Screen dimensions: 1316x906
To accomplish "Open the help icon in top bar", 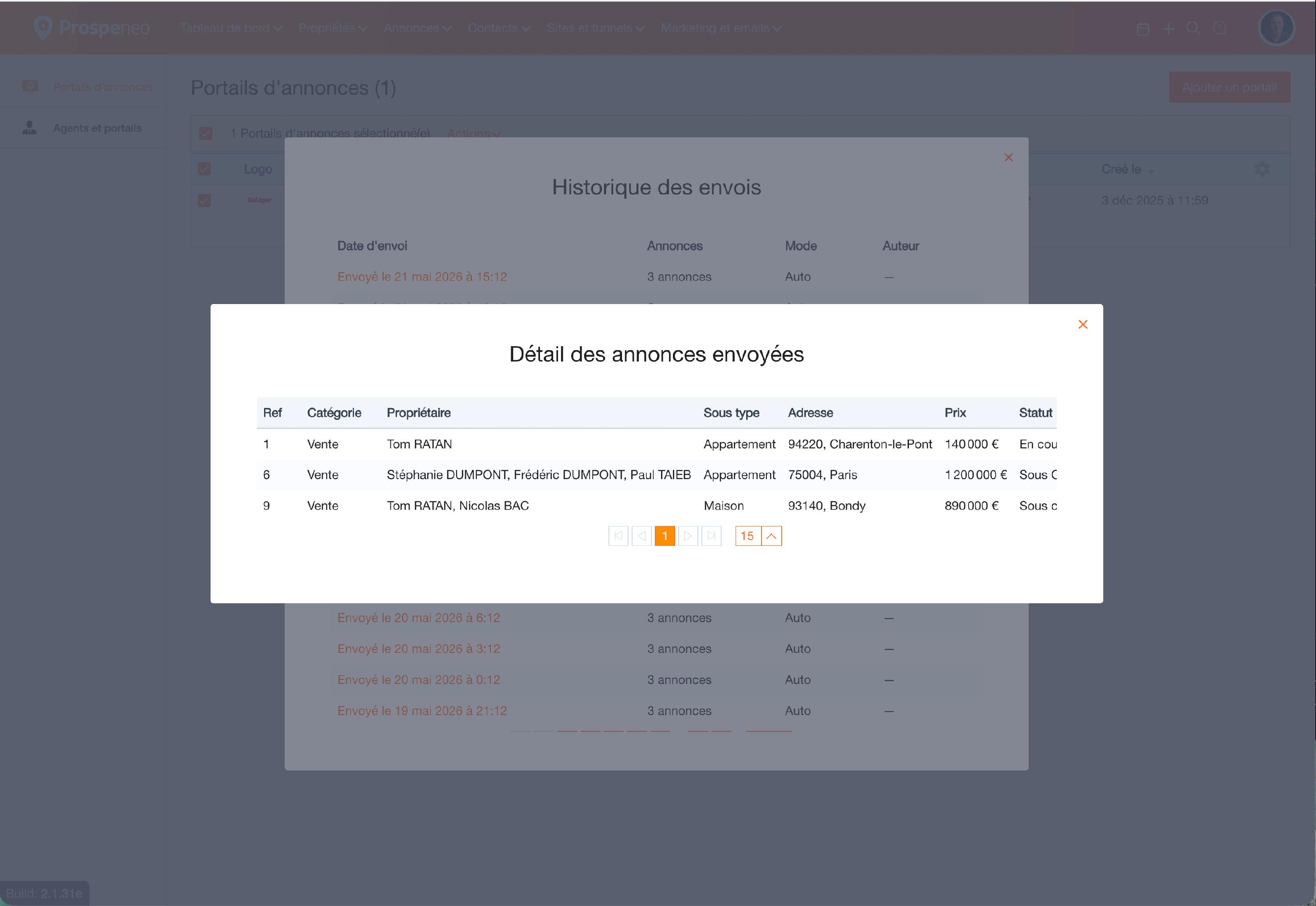I will click(1219, 29).
